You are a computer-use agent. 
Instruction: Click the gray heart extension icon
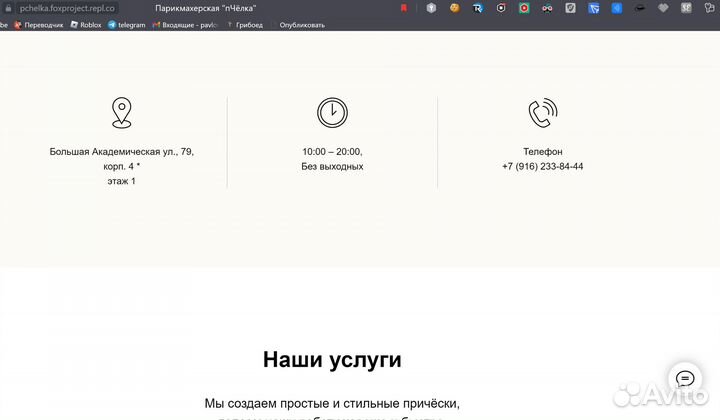663,8
